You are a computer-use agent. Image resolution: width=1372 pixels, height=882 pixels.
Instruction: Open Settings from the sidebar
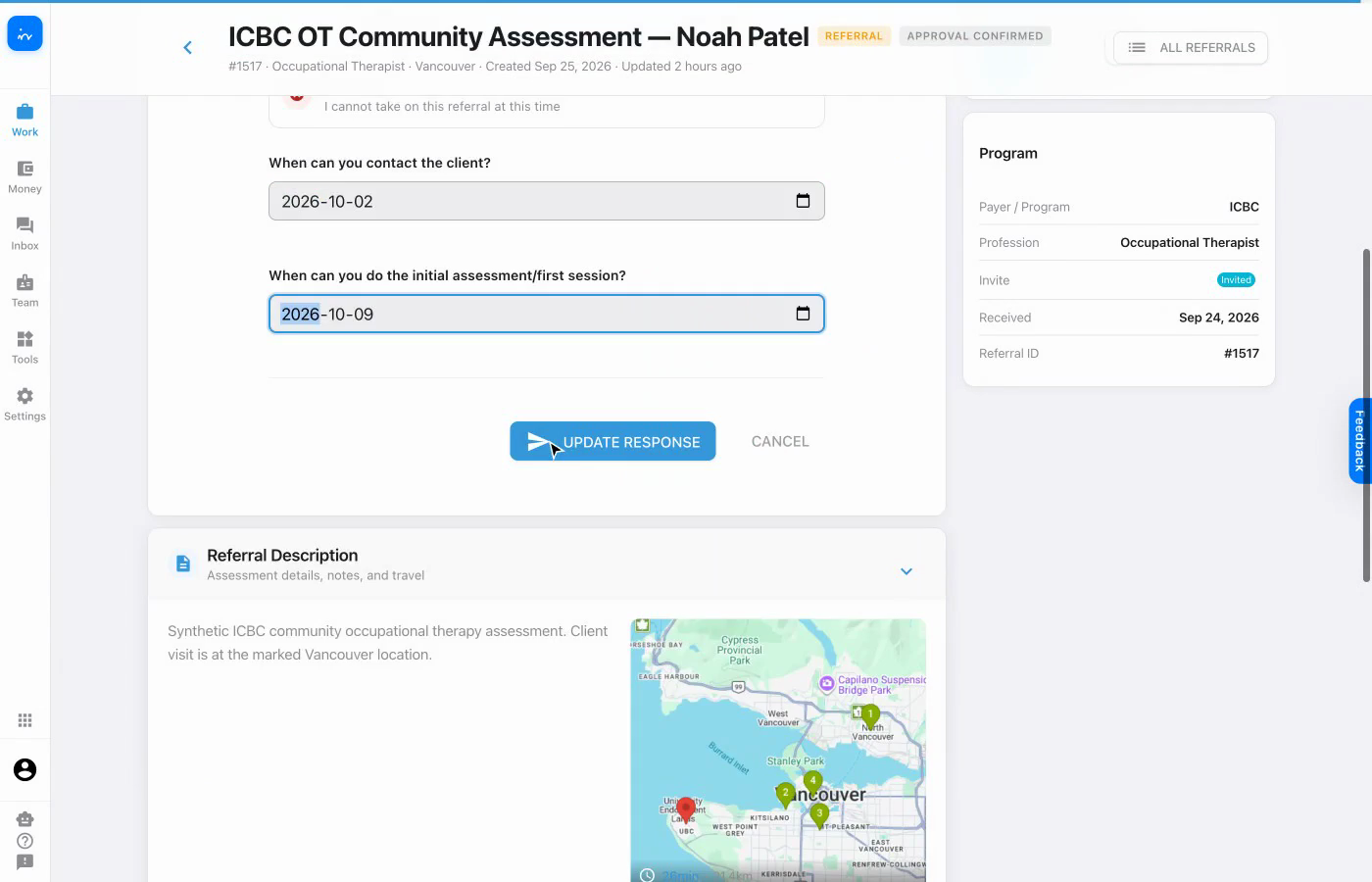(24, 404)
